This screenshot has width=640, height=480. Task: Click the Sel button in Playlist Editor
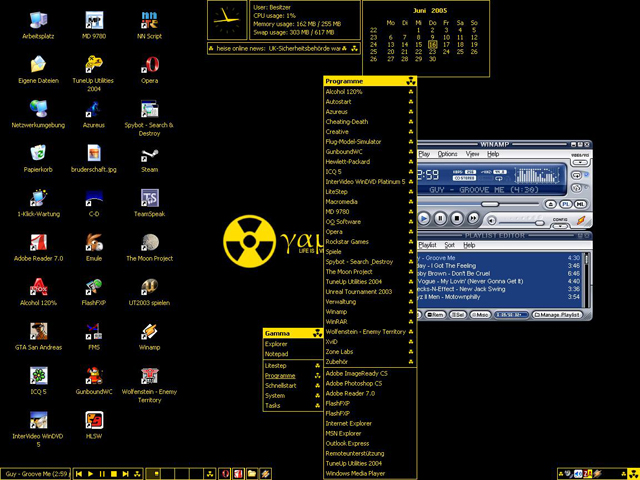[x=458, y=315]
